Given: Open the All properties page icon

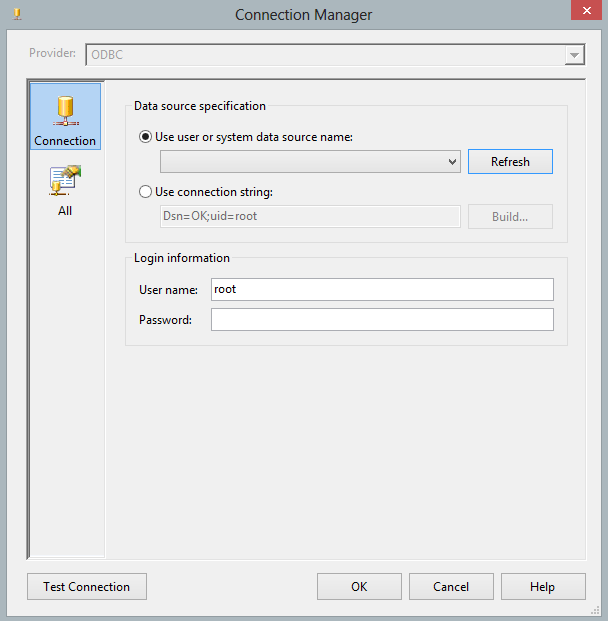Looking at the screenshot, I should tap(65, 190).
